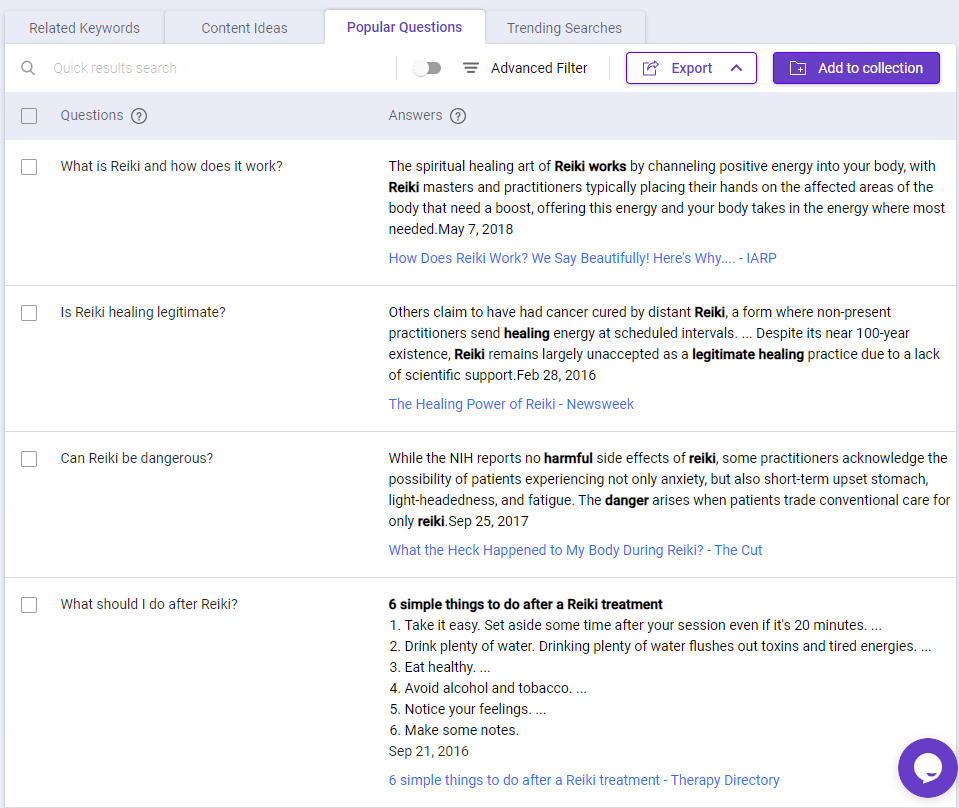
Task: Open help tooltip next to Questions header
Action: pyautogui.click(x=139, y=116)
